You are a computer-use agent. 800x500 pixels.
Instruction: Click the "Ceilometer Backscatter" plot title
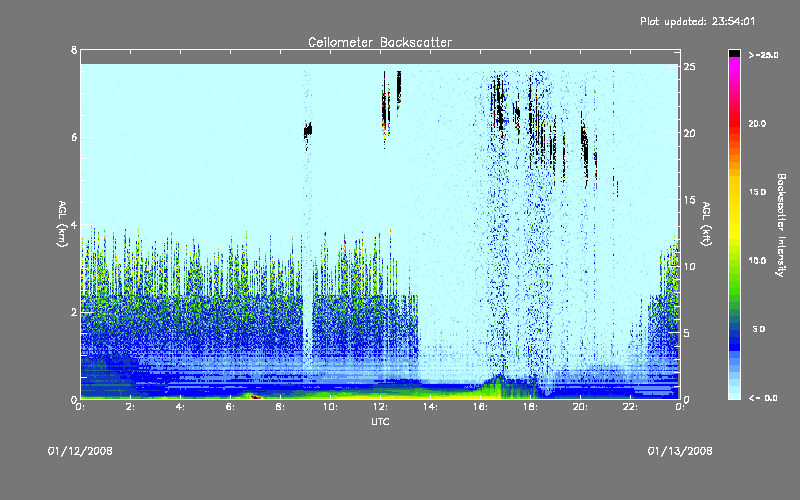(x=380, y=42)
